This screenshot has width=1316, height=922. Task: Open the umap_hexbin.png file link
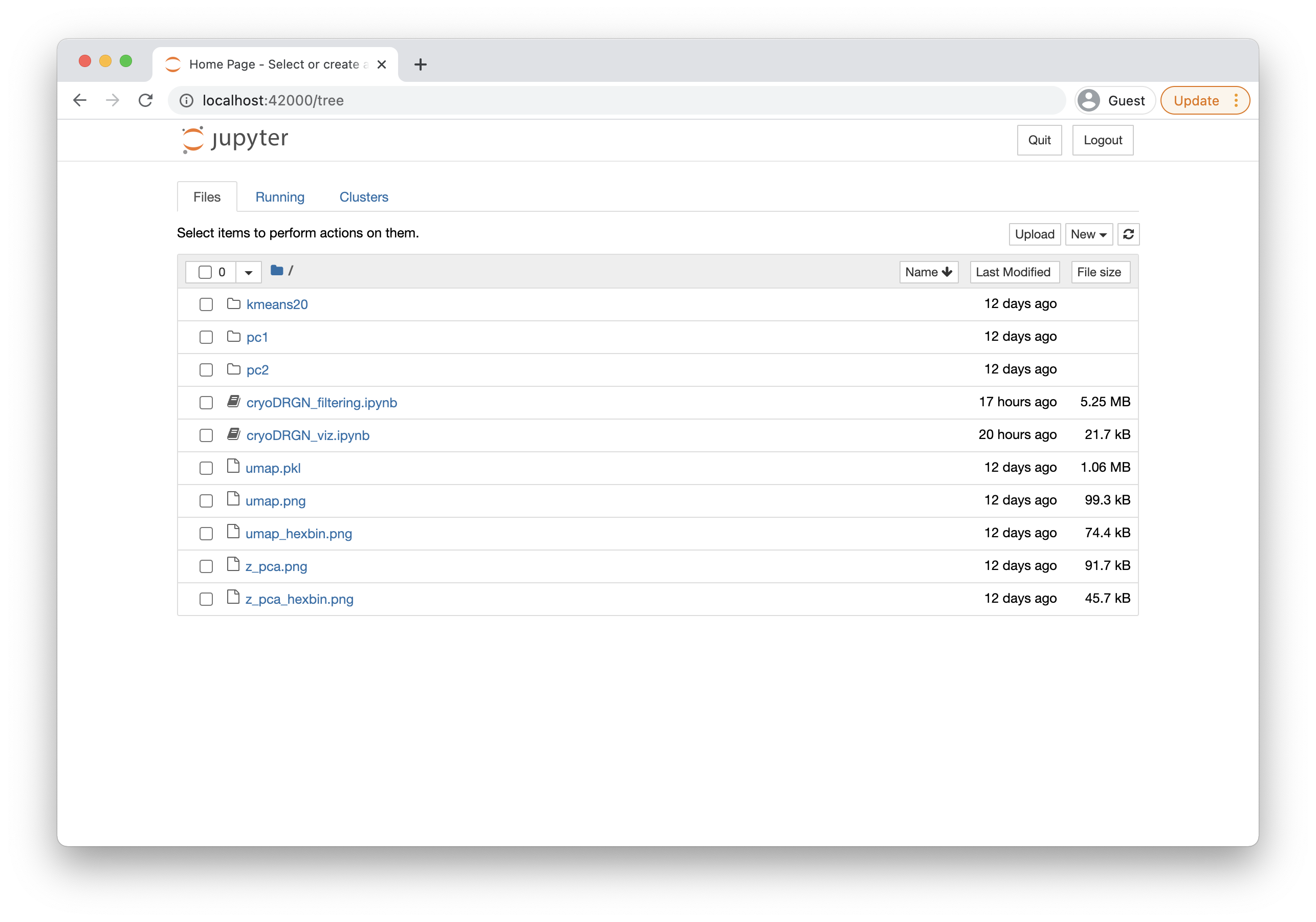(299, 534)
